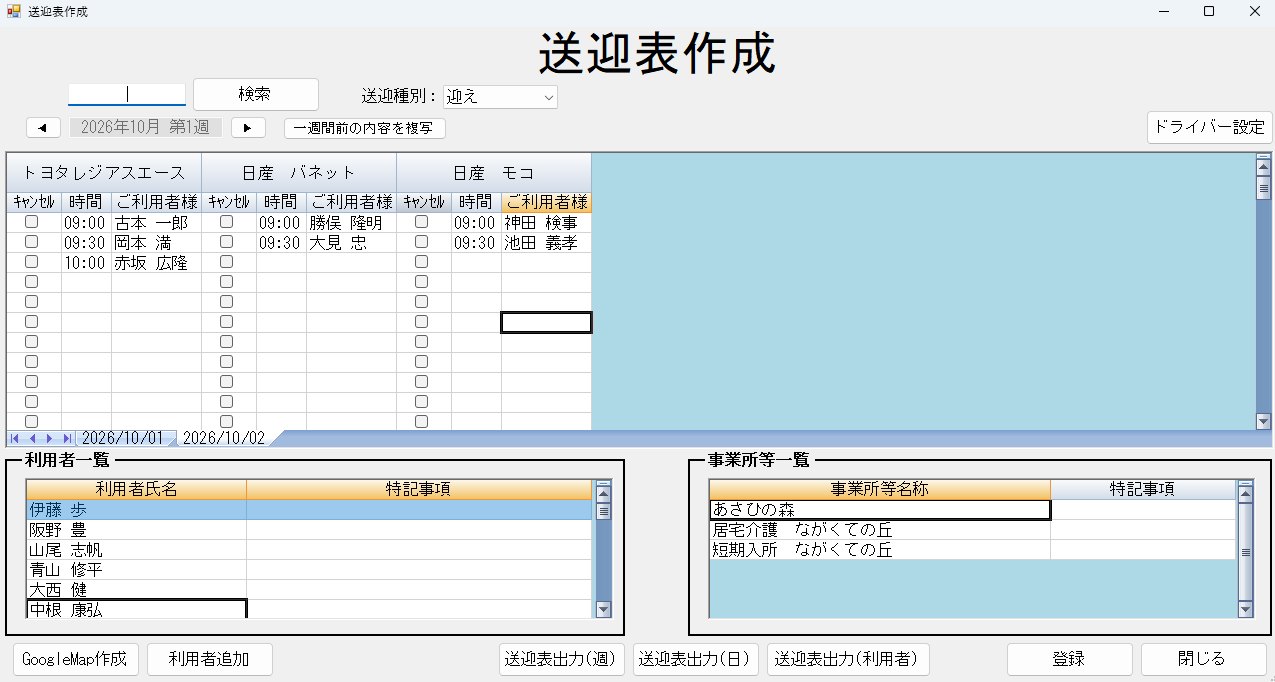
Task: Select 青山 修平 in user list
Action: pos(136,570)
